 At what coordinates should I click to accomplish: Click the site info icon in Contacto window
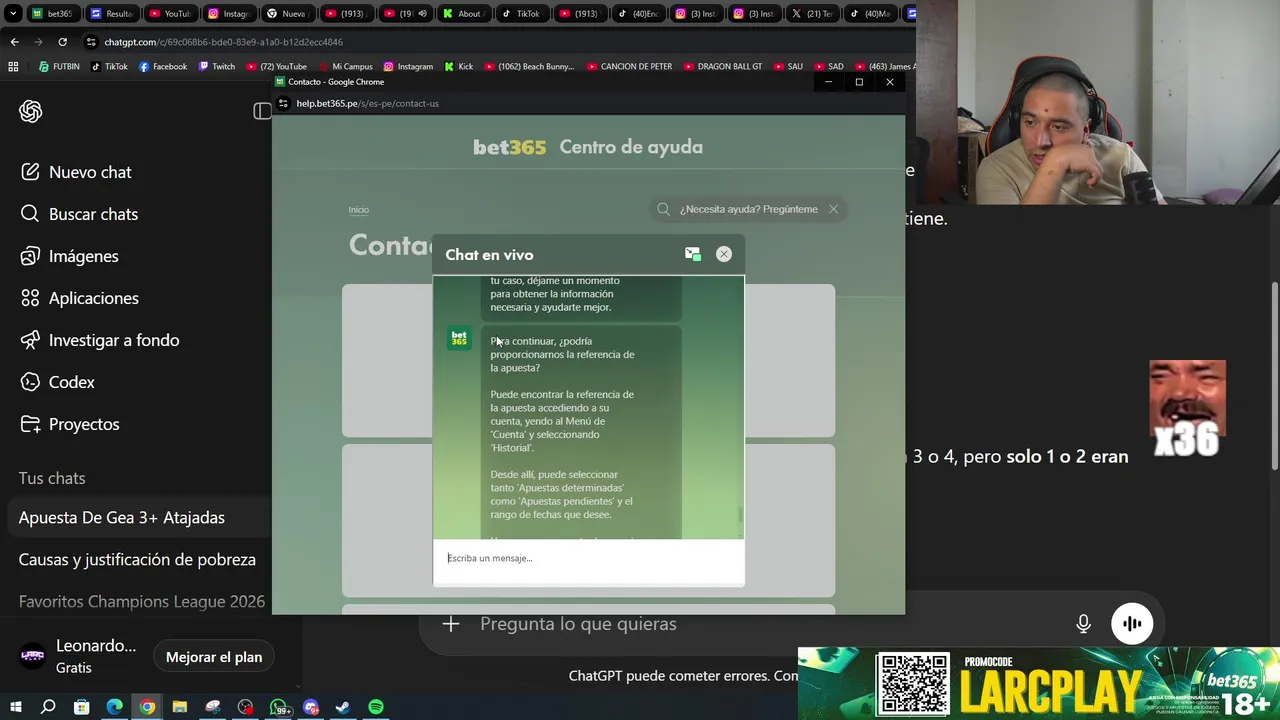(x=284, y=103)
